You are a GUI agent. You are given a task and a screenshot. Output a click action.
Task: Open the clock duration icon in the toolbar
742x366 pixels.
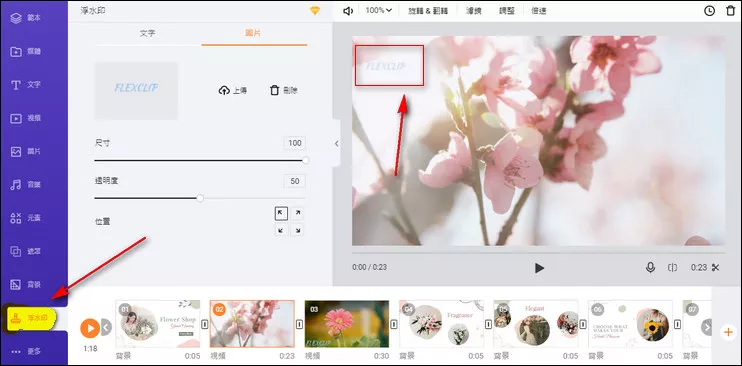click(709, 10)
